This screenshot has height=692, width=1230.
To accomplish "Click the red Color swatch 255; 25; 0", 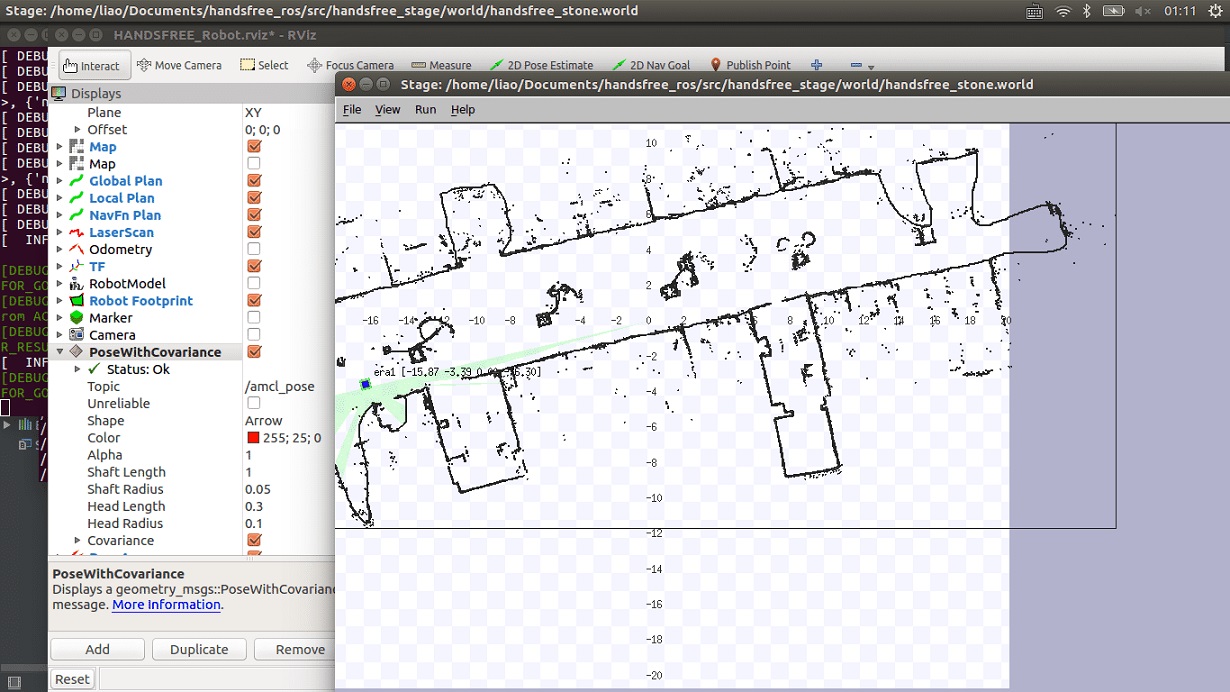I will (x=254, y=438).
